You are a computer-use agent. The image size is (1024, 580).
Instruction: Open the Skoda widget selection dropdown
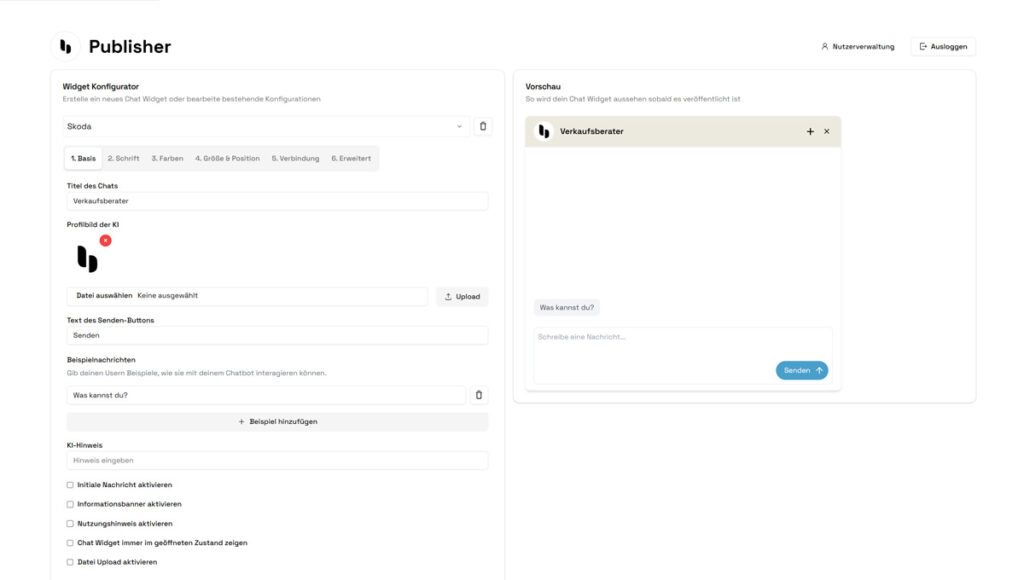pos(265,127)
